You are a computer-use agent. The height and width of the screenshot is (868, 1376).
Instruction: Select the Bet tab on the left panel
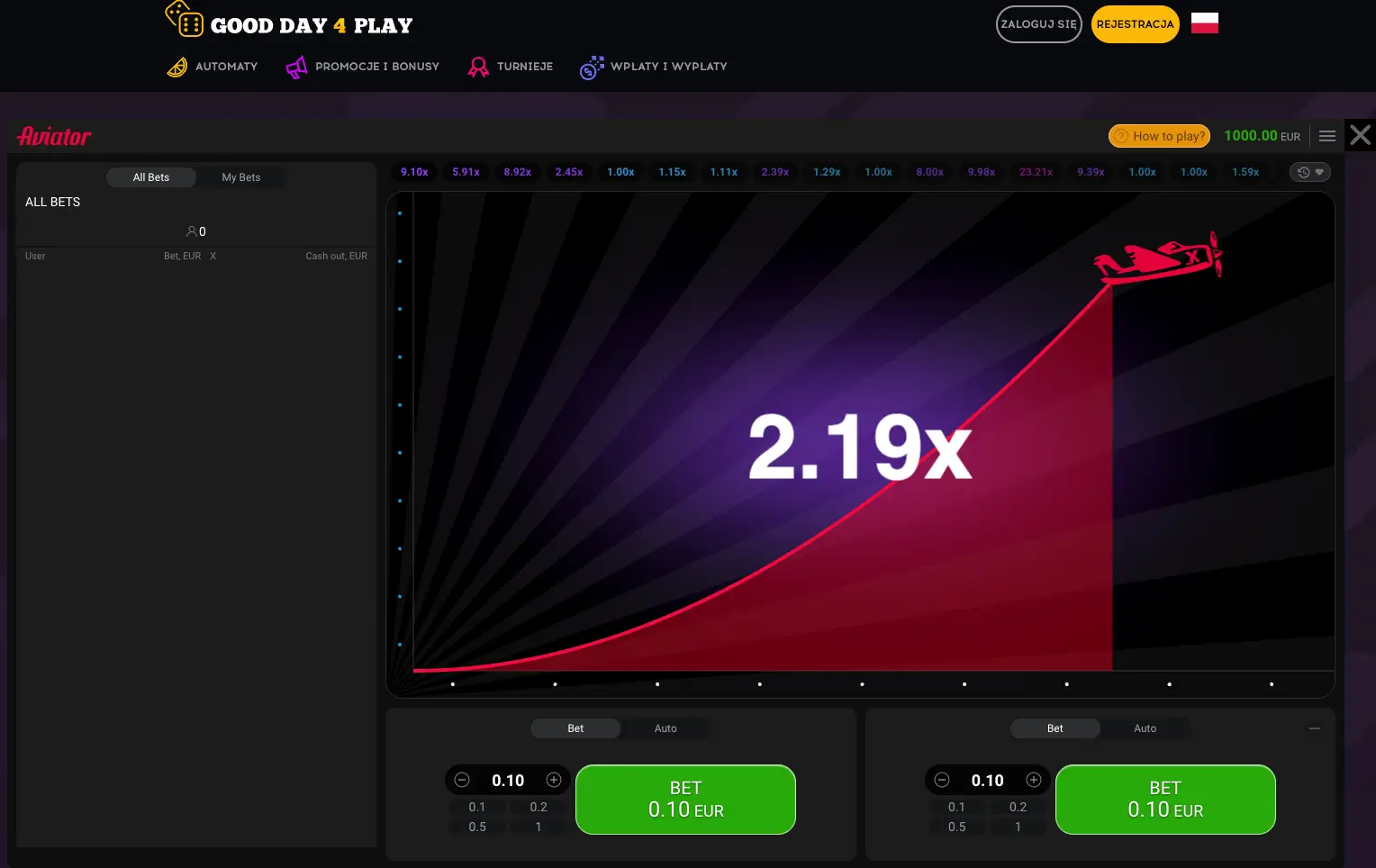click(x=575, y=728)
